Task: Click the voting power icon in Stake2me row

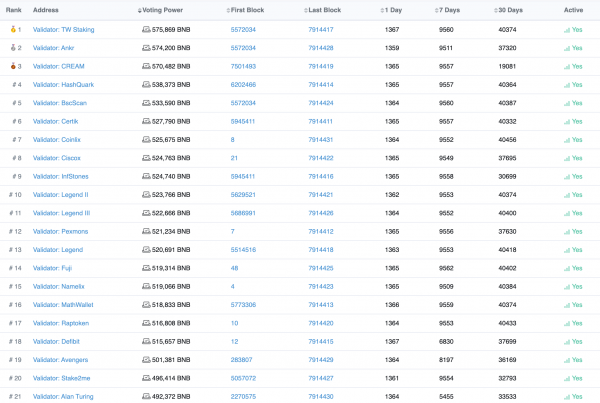Action: coord(146,378)
